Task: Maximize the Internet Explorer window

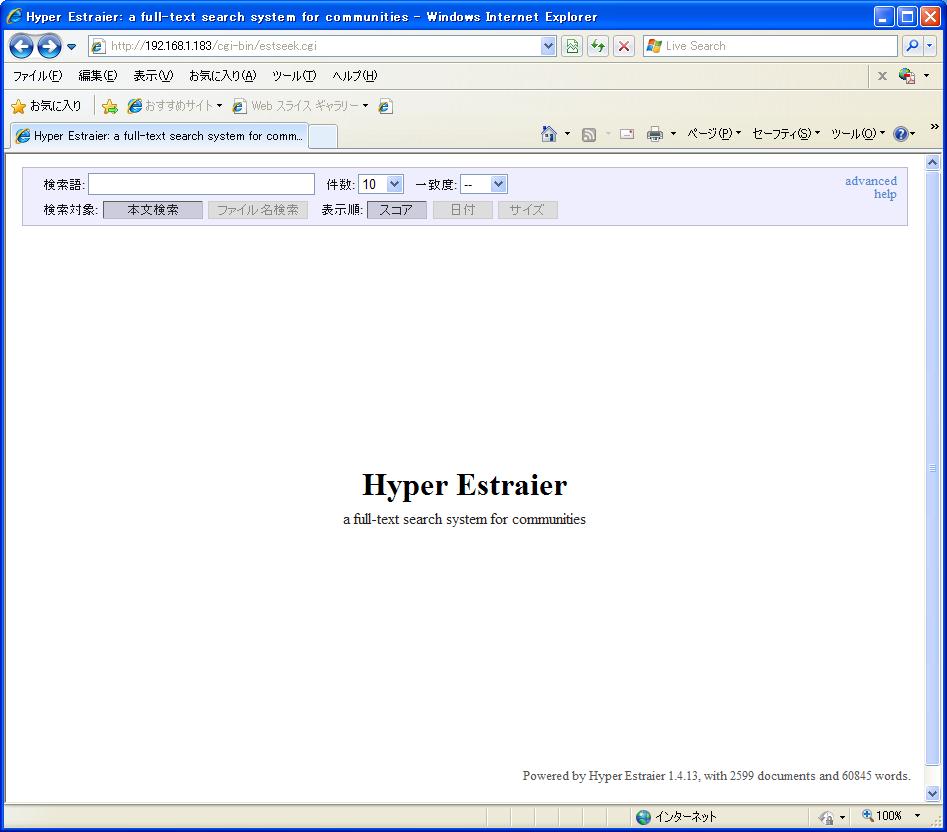Action: pos(907,17)
